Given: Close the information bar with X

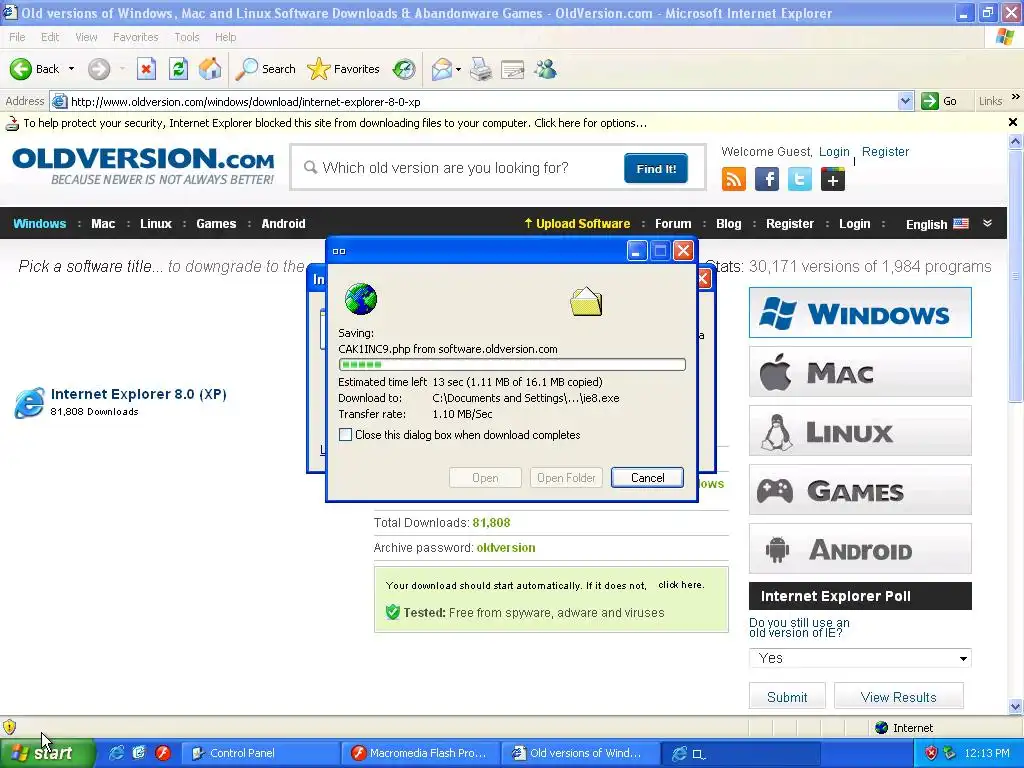Looking at the screenshot, I should pyautogui.click(x=1013, y=122).
